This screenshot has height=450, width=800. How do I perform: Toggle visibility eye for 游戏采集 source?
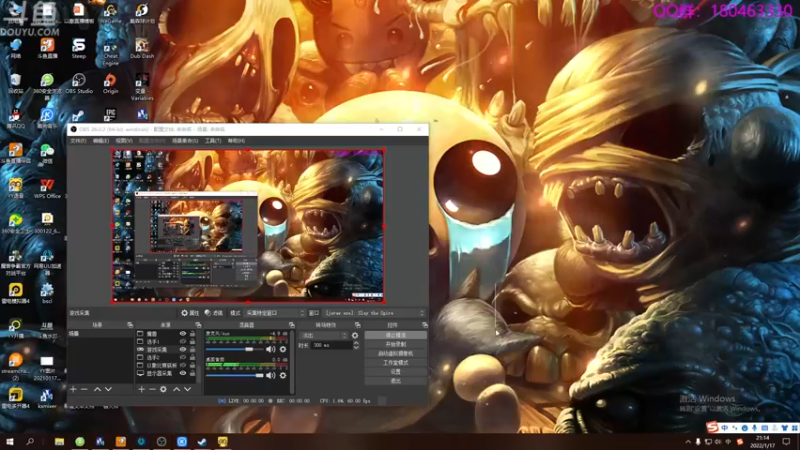183,349
